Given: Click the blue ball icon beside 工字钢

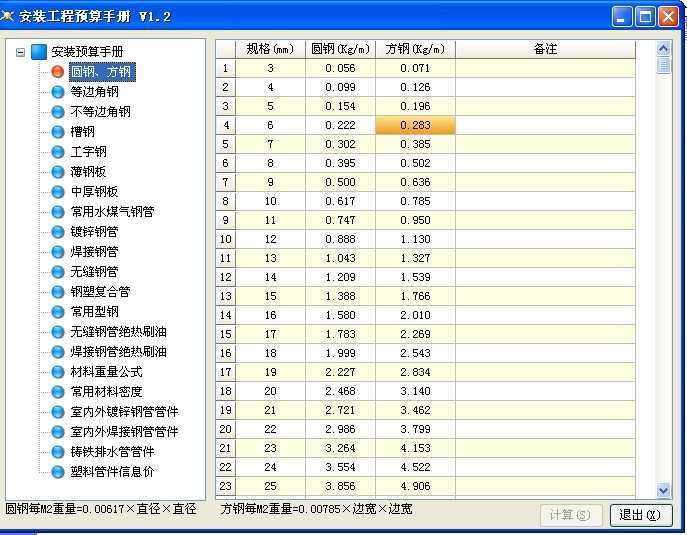Looking at the screenshot, I should [57, 152].
